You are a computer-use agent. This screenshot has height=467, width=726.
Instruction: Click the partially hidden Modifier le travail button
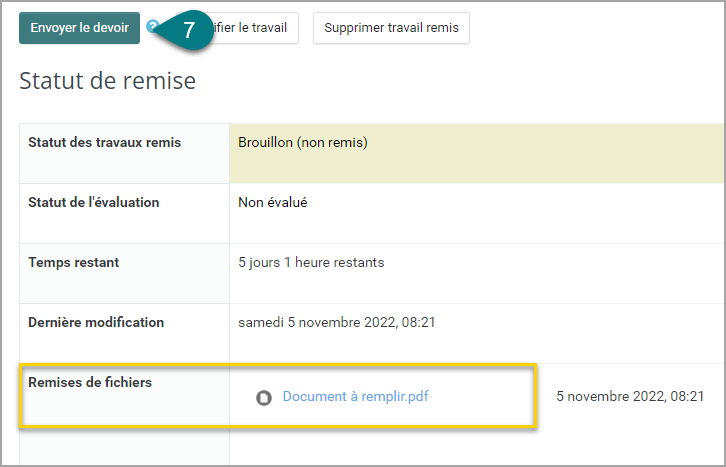tap(255, 28)
